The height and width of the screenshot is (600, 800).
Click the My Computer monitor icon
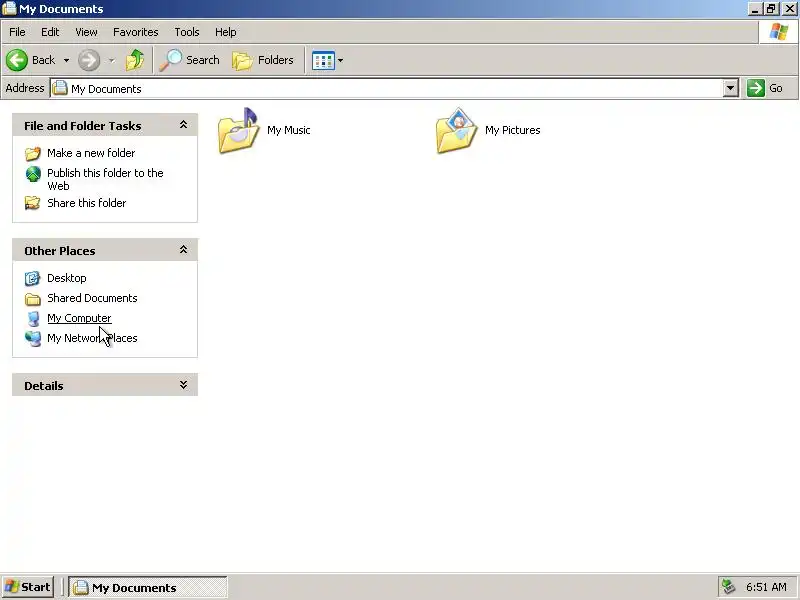(x=33, y=318)
